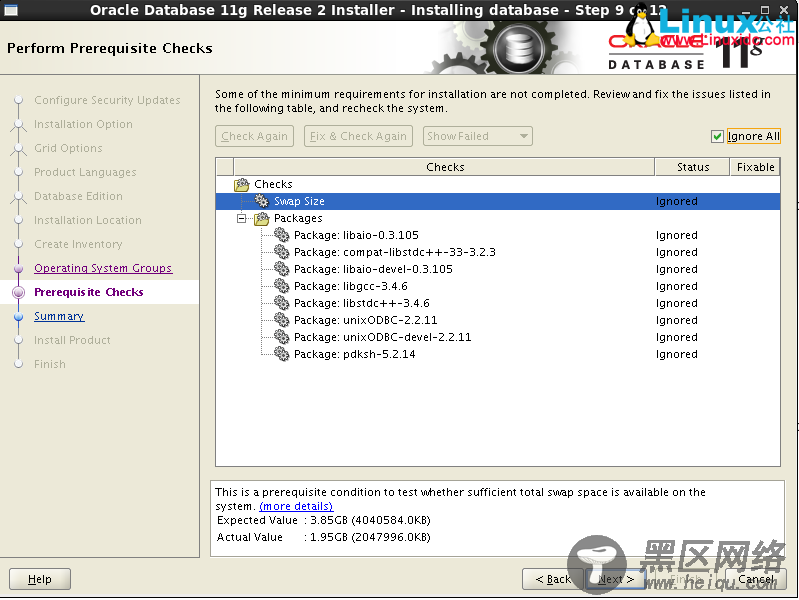
Task: Click the gear icon beside compat-libstdc++-33-3.2.3
Action: pyautogui.click(x=281, y=252)
